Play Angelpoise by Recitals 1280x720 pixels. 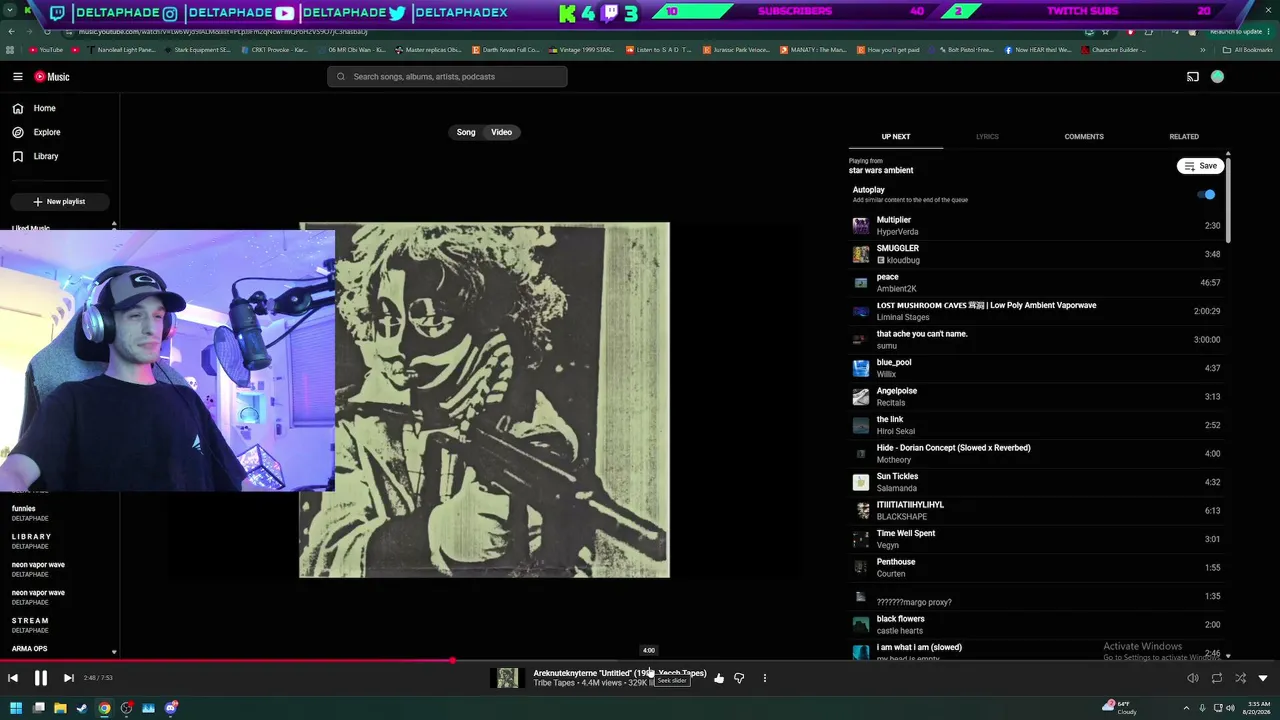pyautogui.click(x=1036, y=397)
